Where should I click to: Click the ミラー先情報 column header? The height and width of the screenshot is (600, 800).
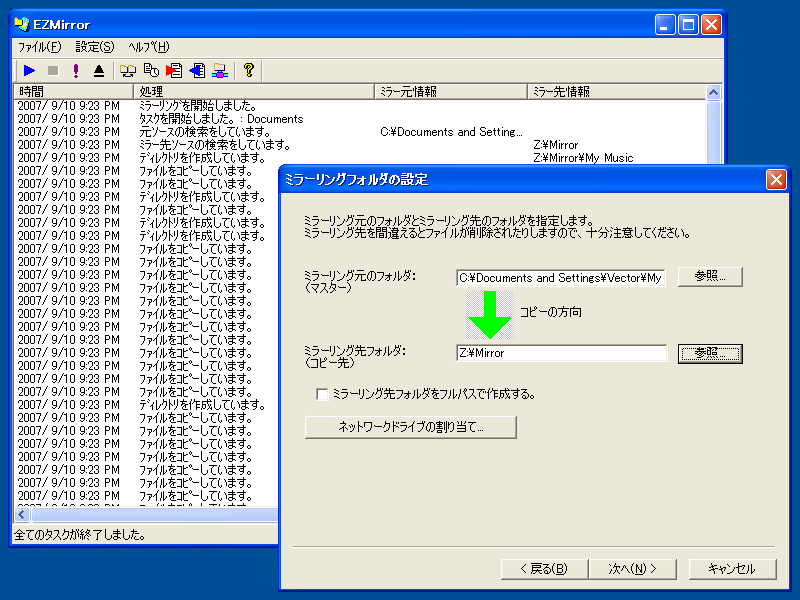[x=616, y=92]
